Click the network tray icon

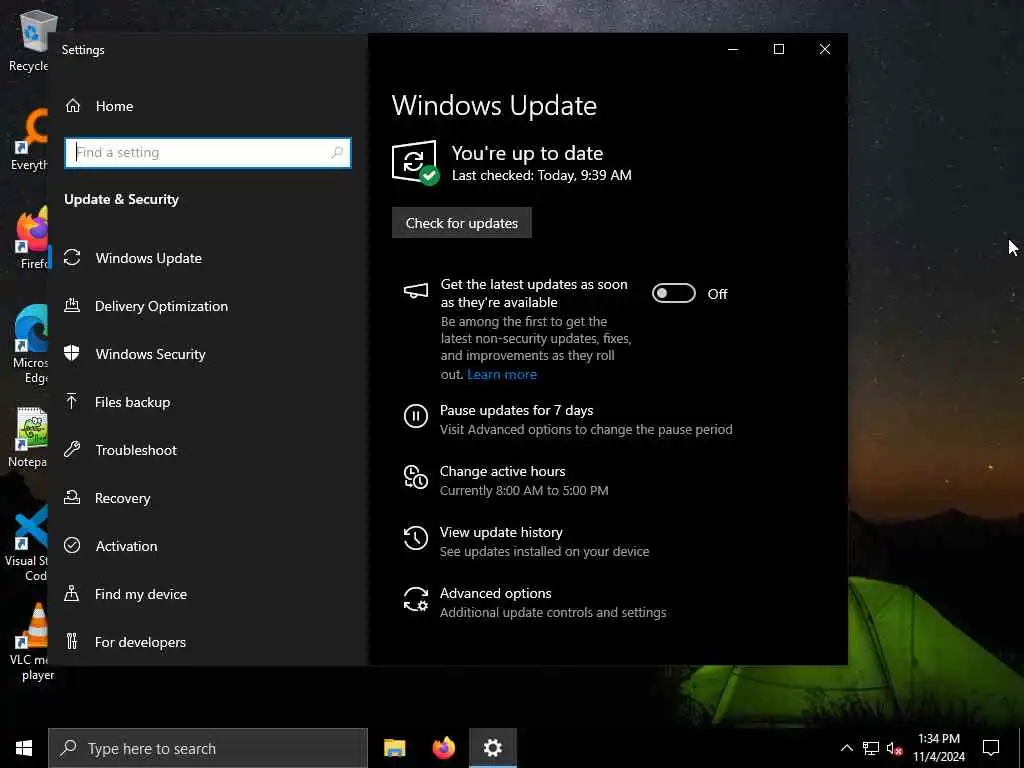coord(871,748)
